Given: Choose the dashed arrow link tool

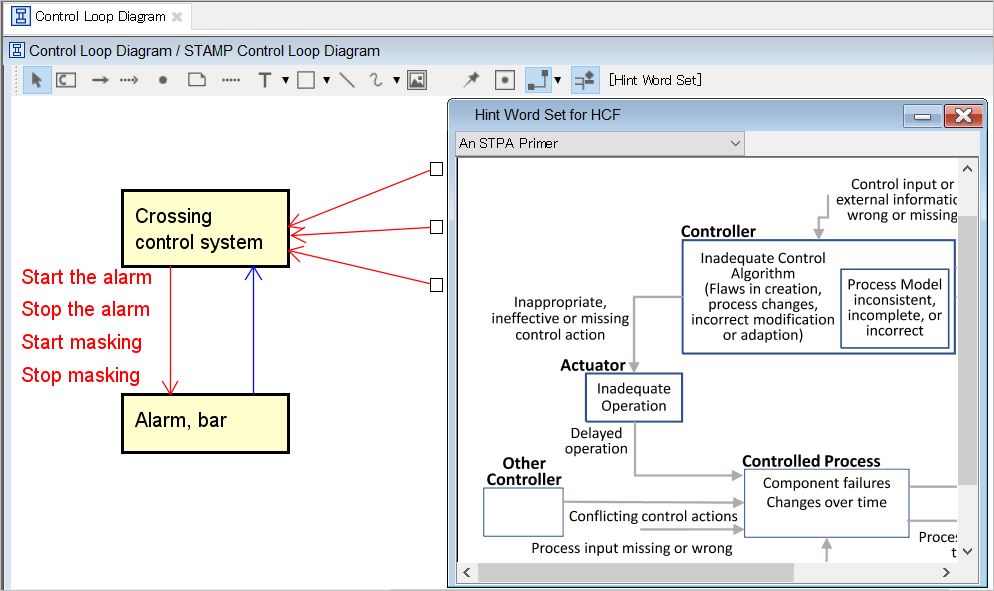Looking at the screenshot, I should click(129, 80).
